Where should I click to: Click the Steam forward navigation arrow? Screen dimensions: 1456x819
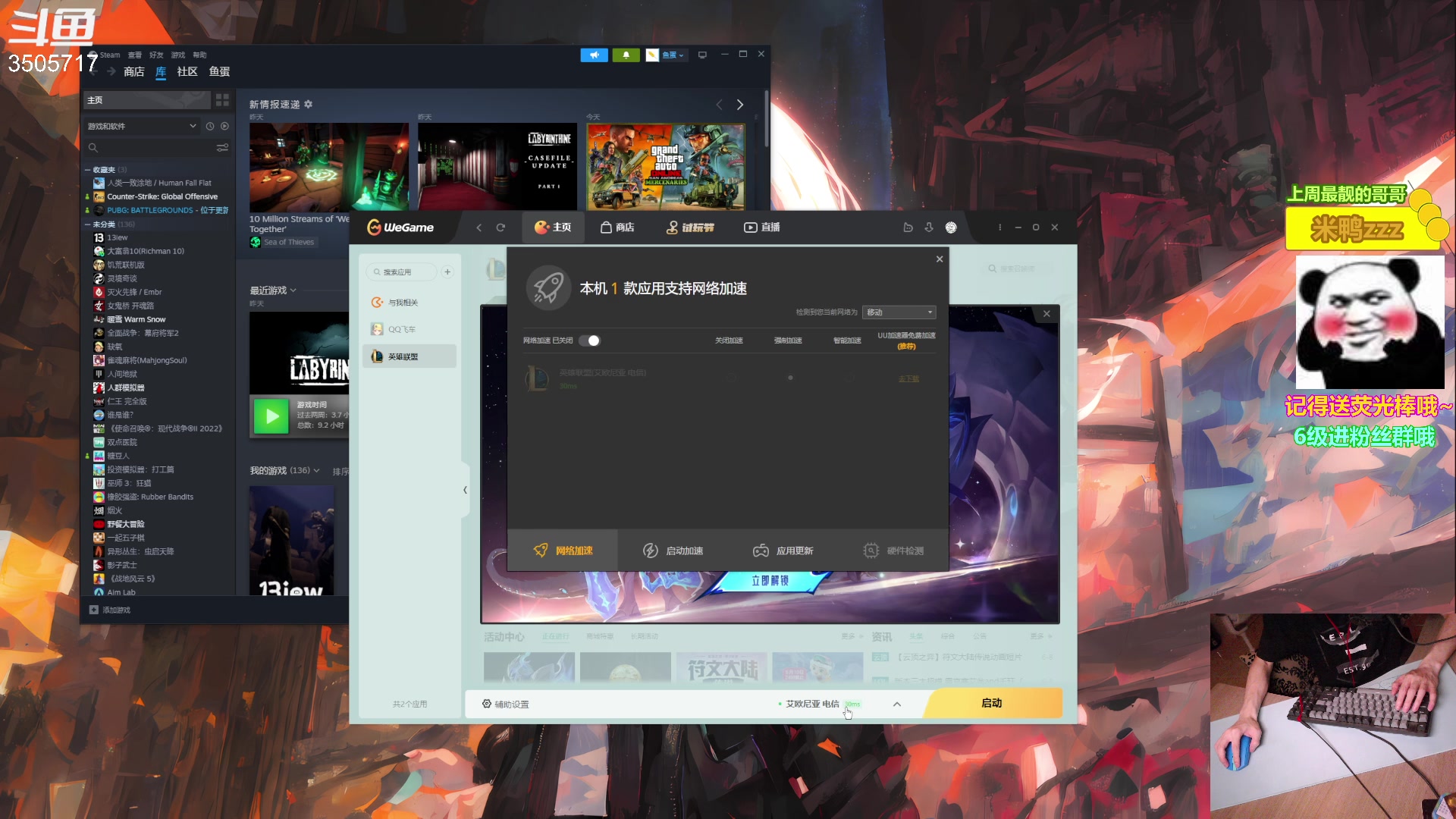tap(111, 71)
